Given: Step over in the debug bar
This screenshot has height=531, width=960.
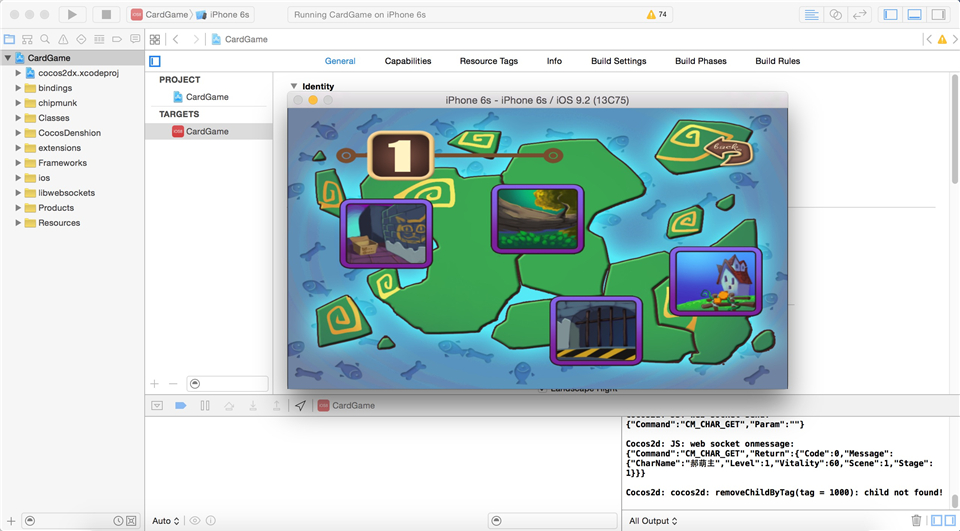Looking at the screenshot, I should point(229,405).
